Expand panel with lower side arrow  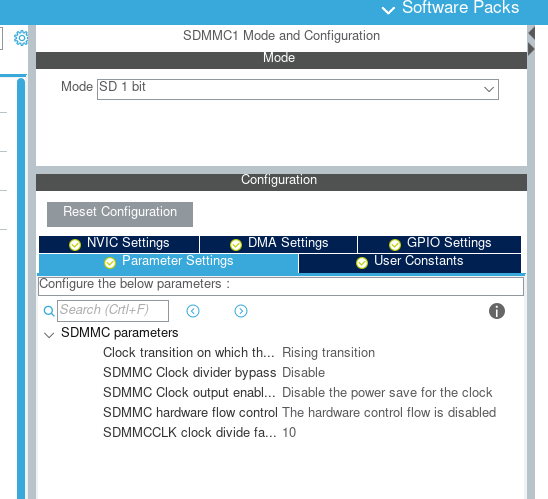coord(532,49)
